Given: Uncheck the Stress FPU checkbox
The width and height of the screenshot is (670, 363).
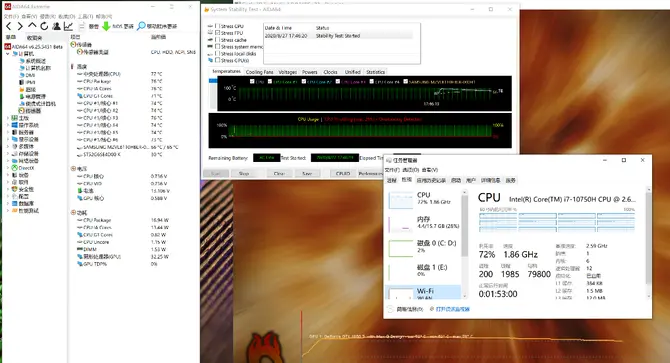Looking at the screenshot, I should coord(217,33).
